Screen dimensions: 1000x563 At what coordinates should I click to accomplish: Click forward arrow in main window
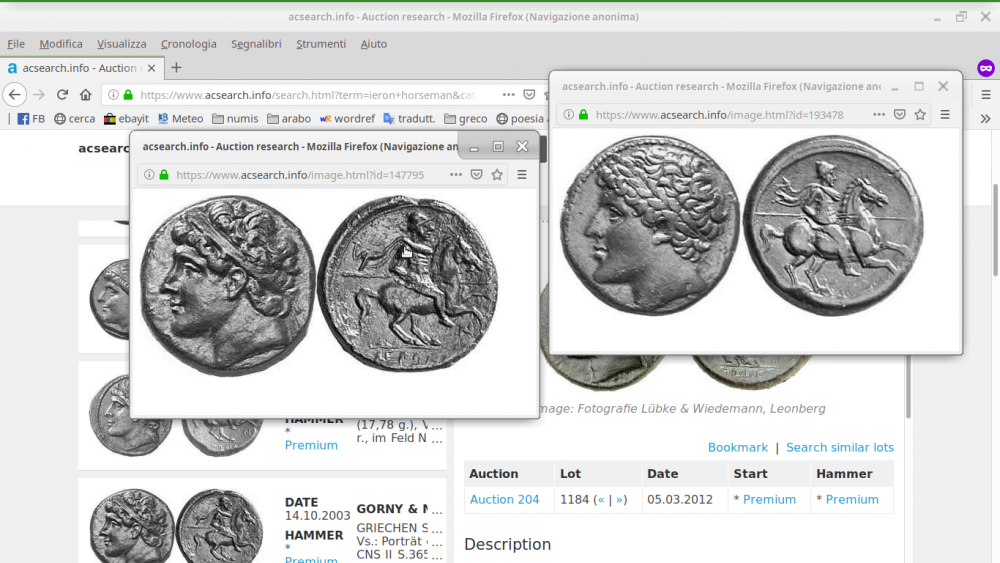[x=39, y=95]
